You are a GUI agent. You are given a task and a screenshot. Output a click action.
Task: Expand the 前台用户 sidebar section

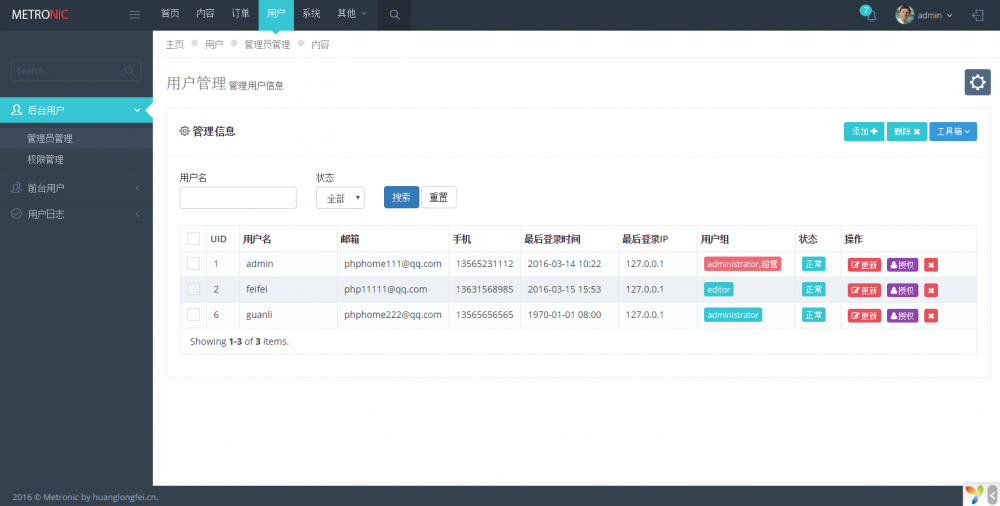click(76, 188)
